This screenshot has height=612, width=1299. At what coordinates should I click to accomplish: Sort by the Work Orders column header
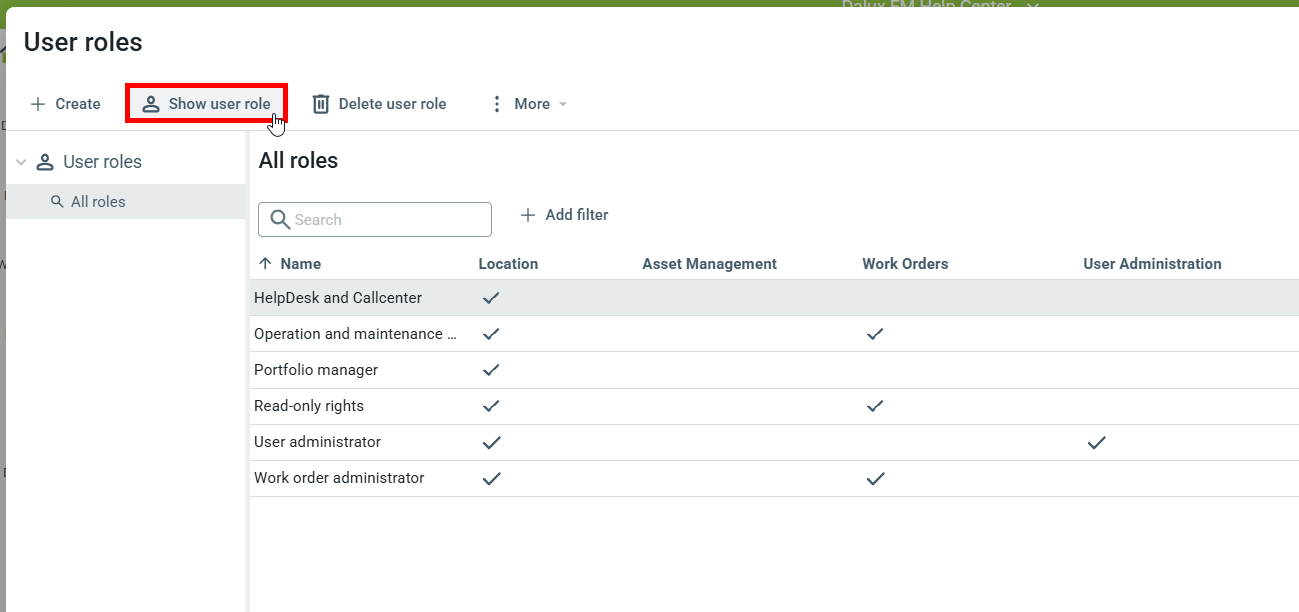click(x=905, y=264)
